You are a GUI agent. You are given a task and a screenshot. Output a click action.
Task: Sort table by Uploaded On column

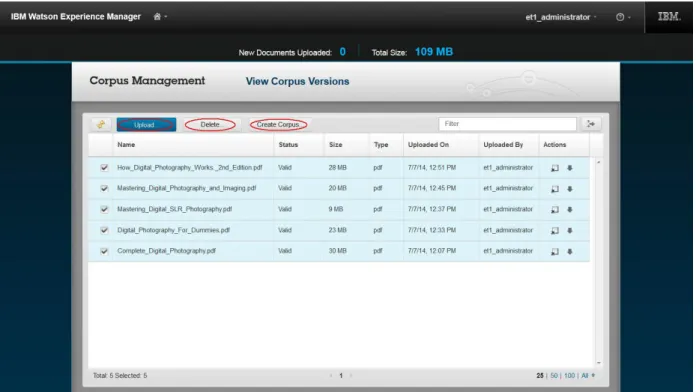coord(428,145)
